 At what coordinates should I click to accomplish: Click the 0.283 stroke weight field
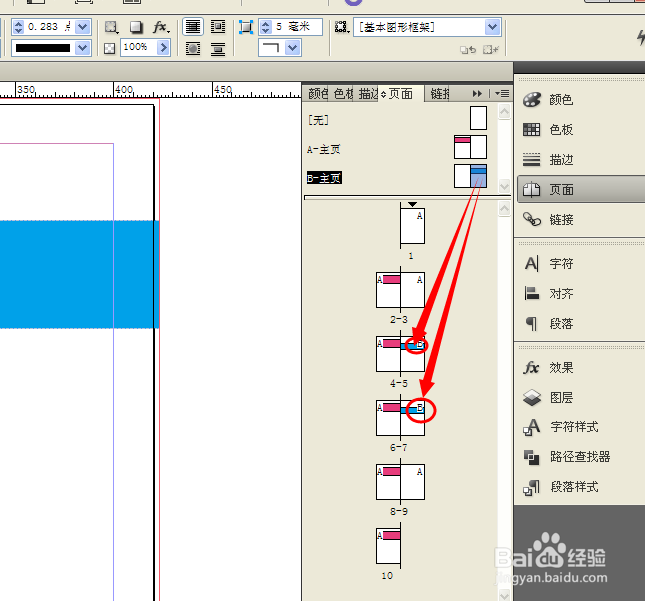click(49, 27)
